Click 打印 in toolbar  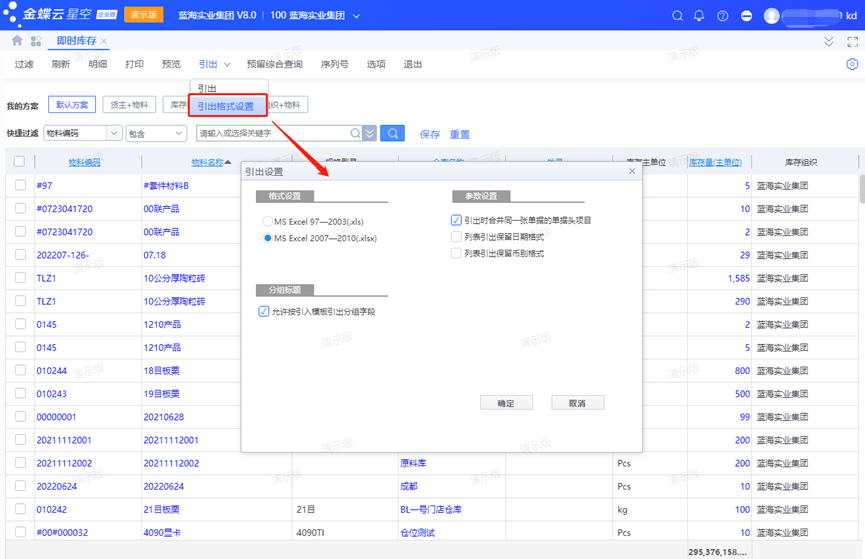point(134,64)
